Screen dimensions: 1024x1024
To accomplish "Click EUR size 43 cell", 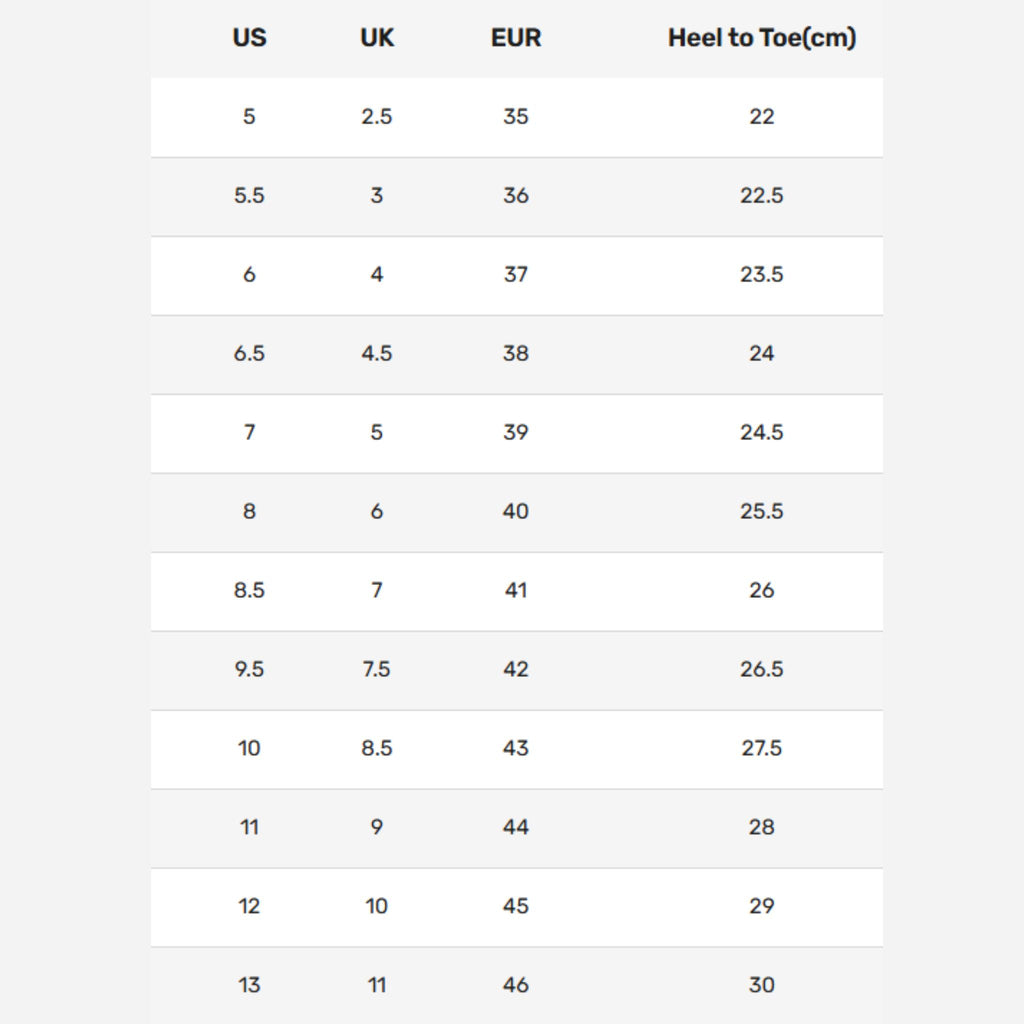I will click(x=516, y=749).
